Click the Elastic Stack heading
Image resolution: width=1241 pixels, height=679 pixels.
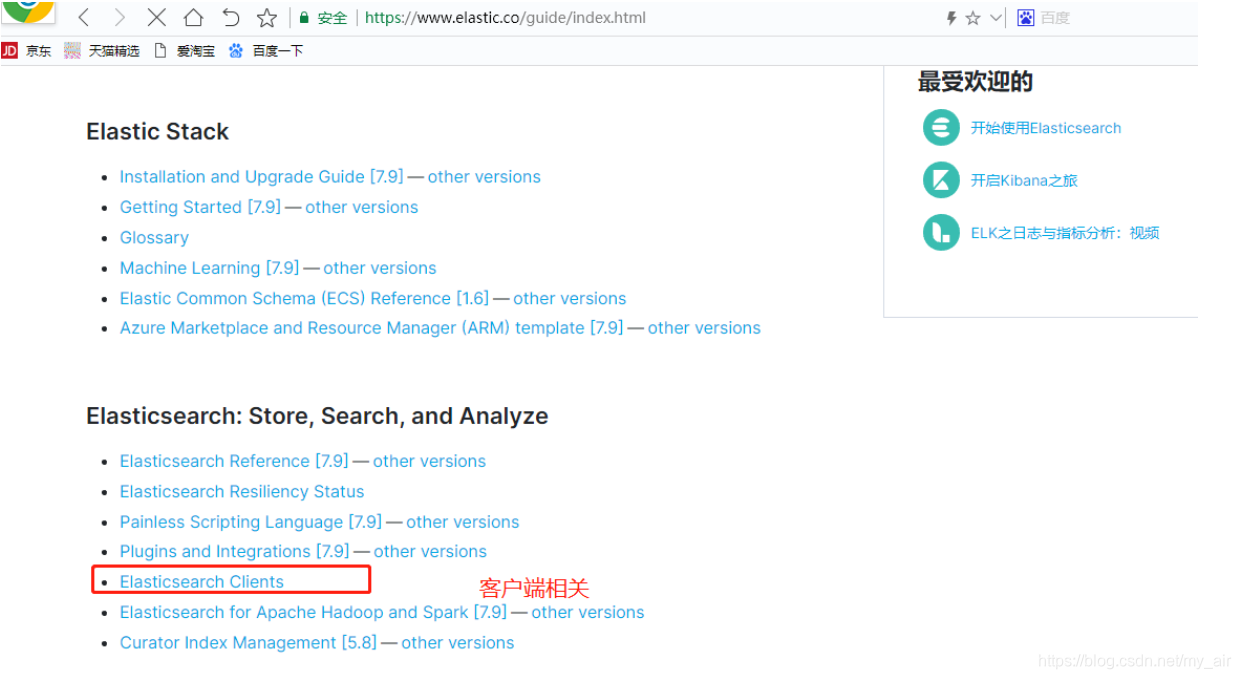(x=157, y=132)
